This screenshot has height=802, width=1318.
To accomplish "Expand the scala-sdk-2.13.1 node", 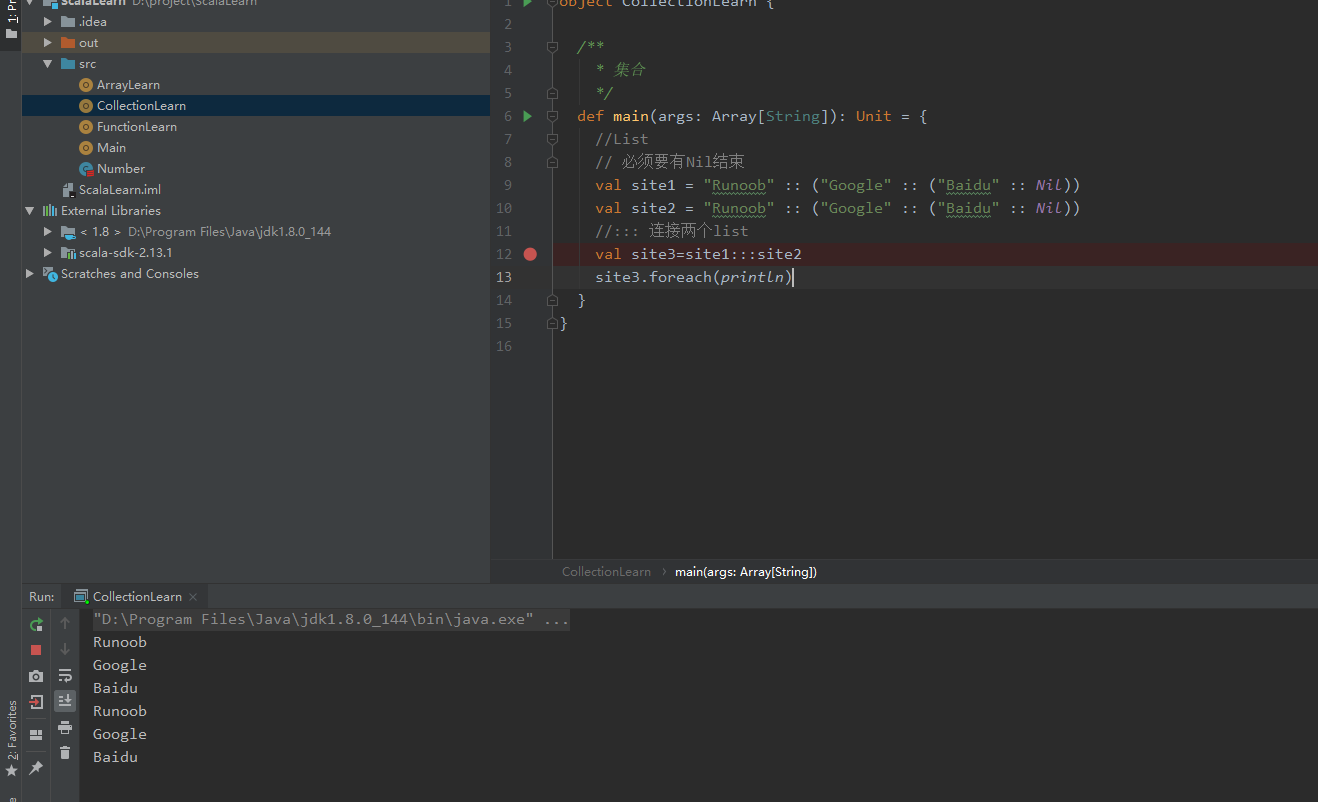I will click(48, 252).
